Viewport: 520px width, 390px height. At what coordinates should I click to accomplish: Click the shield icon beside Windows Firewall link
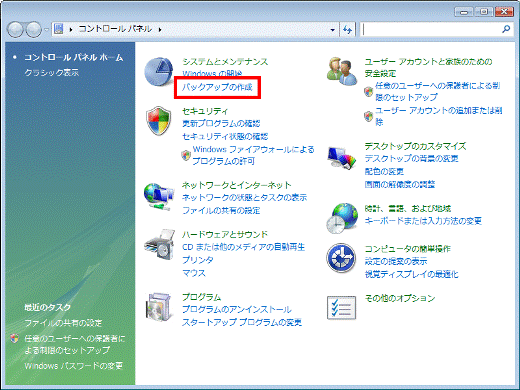coord(186,155)
